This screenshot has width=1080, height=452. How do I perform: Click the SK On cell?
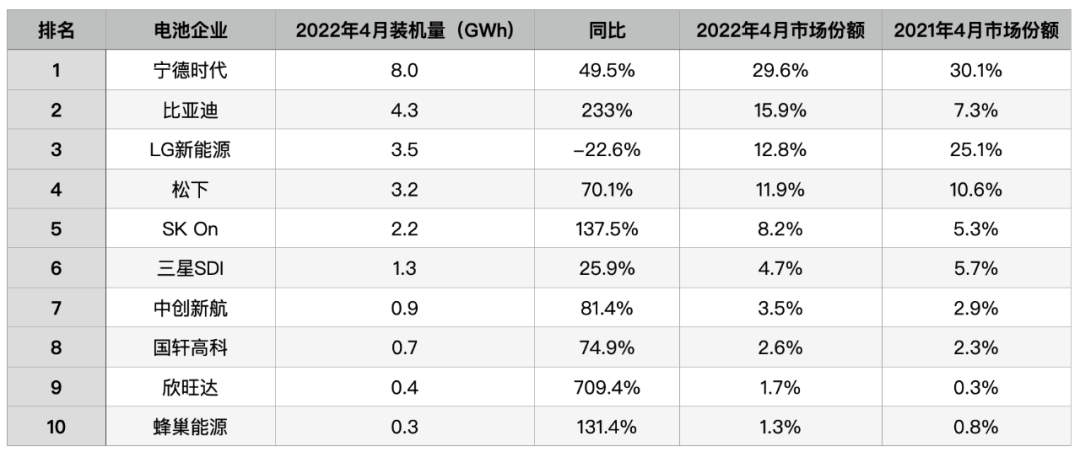[x=186, y=229]
